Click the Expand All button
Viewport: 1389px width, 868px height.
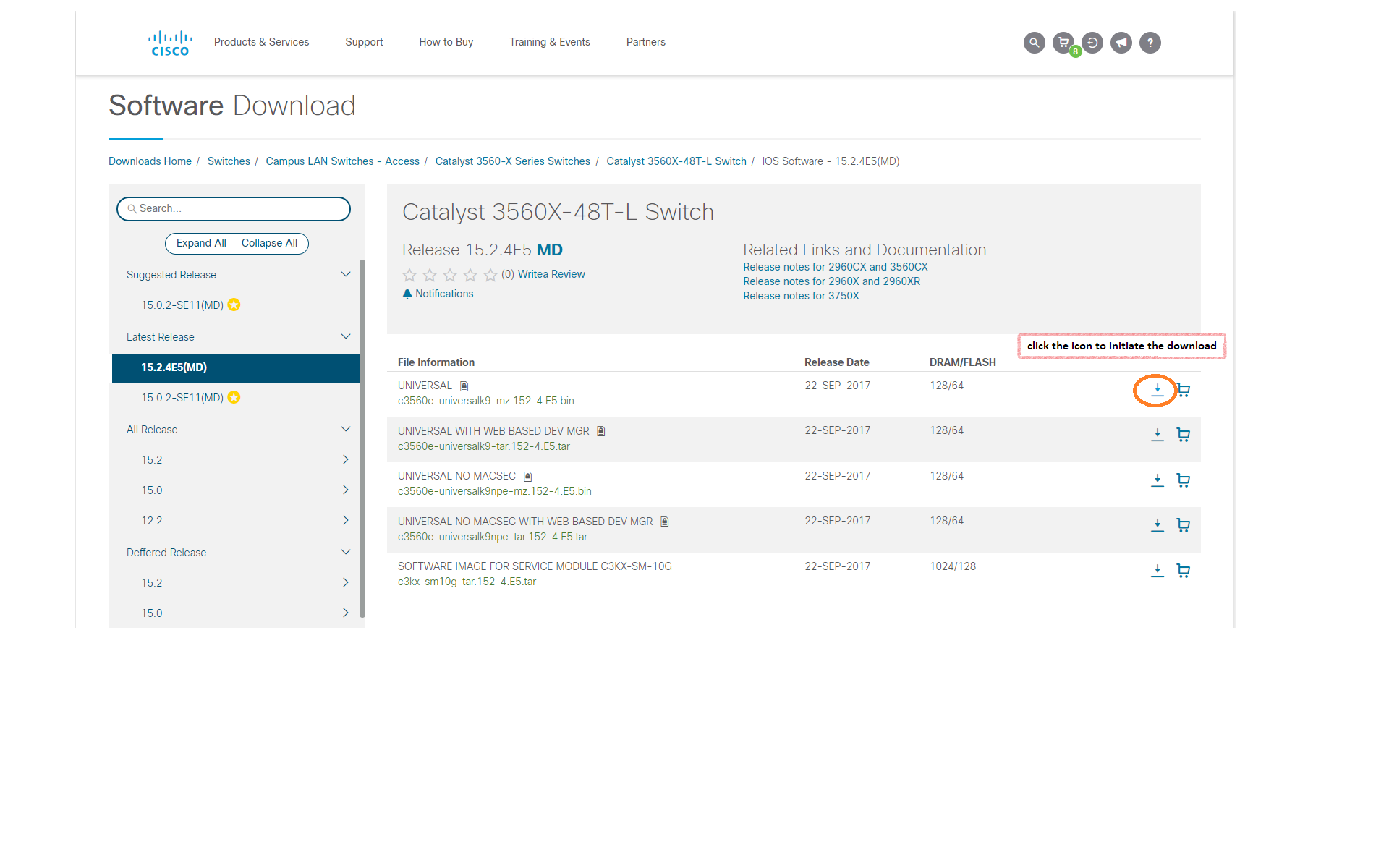[x=200, y=243]
